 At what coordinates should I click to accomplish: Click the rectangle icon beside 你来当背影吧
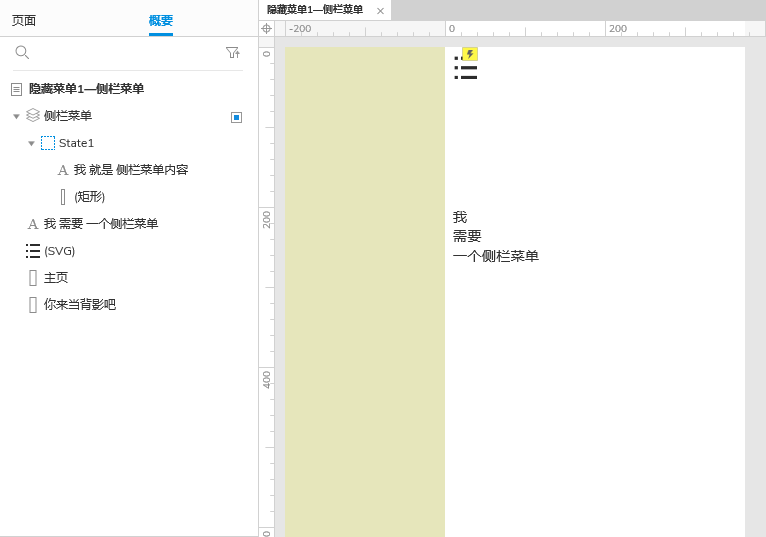point(33,305)
